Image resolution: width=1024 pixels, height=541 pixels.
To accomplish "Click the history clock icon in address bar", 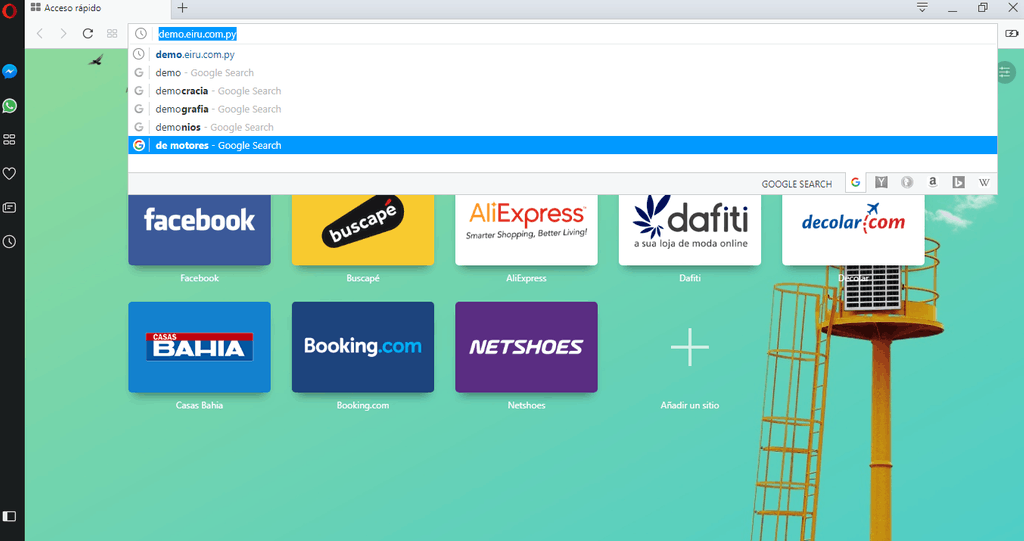I will [x=140, y=33].
